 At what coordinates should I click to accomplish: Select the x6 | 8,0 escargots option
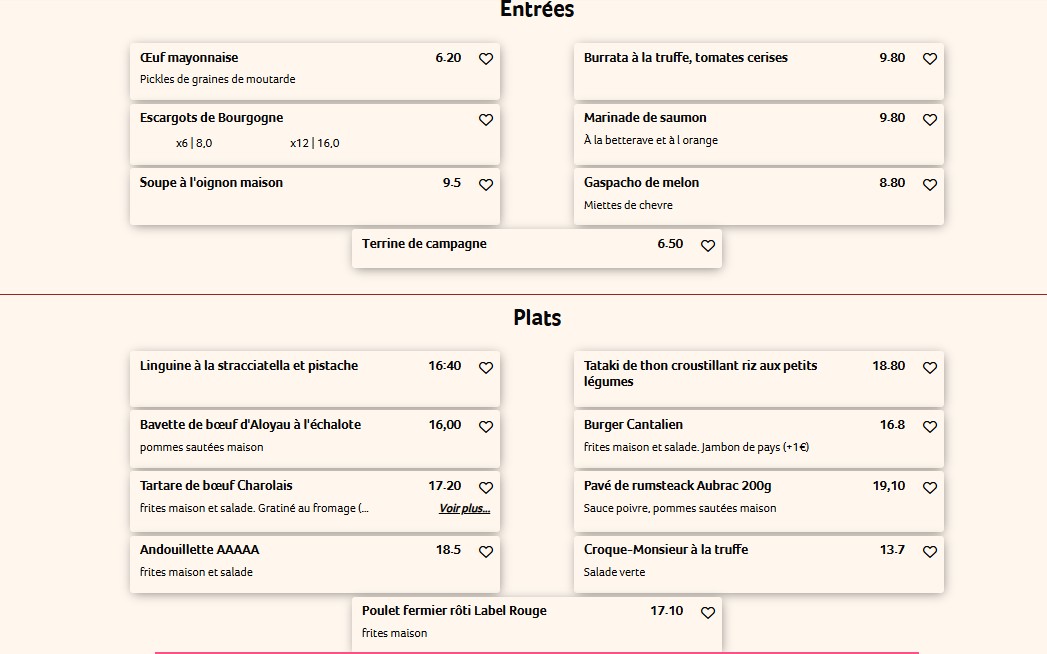point(194,143)
